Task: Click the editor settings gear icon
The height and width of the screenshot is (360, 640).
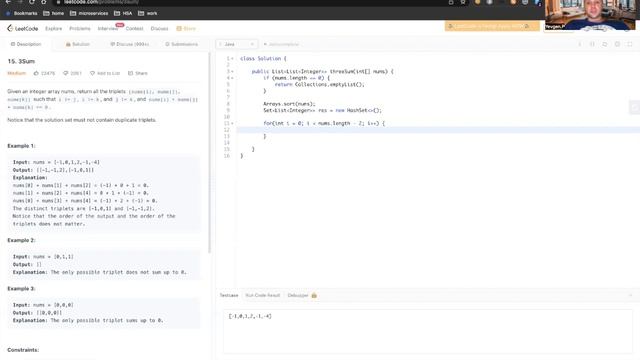Action: coord(617,44)
